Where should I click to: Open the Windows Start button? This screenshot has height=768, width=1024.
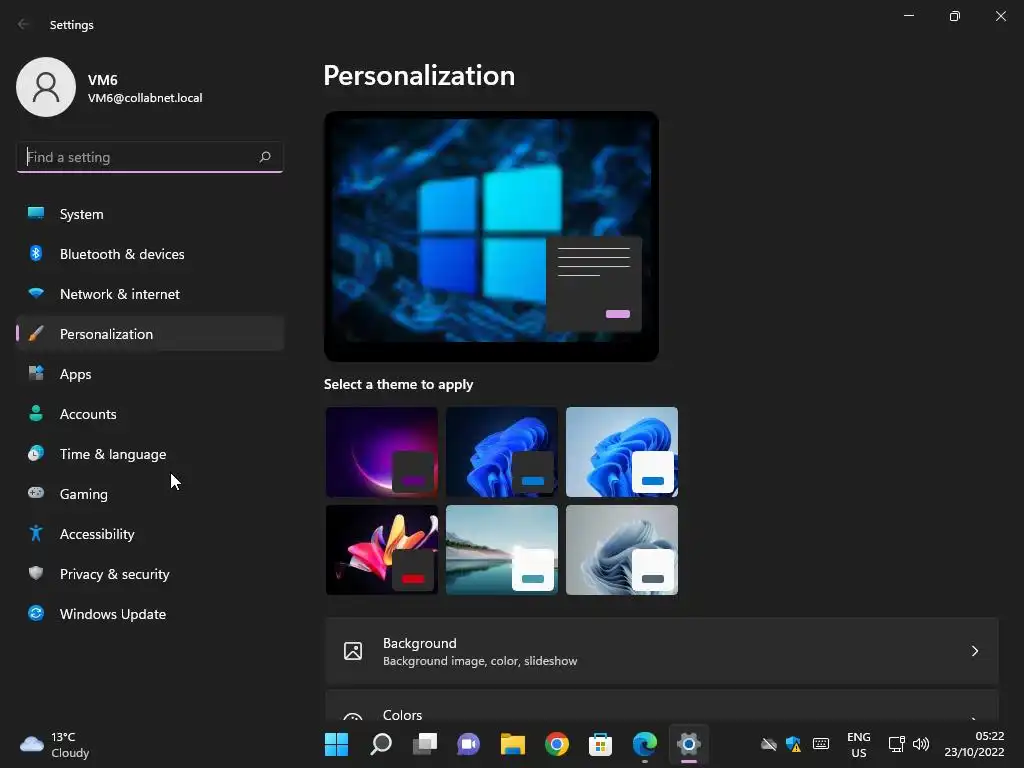pos(336,744)
